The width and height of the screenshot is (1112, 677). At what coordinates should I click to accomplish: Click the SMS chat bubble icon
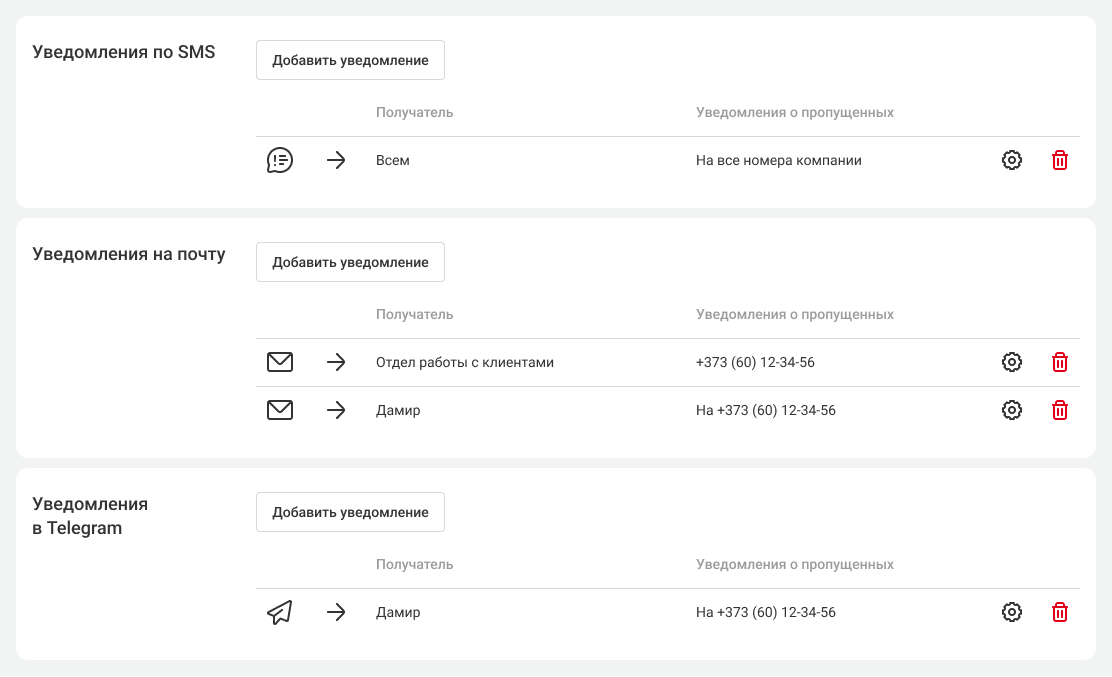pos(280,160)
